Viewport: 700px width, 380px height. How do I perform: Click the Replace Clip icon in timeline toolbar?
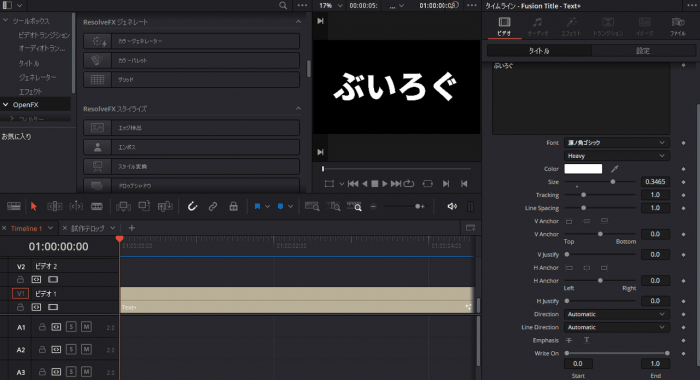click(x=165, y=206)
